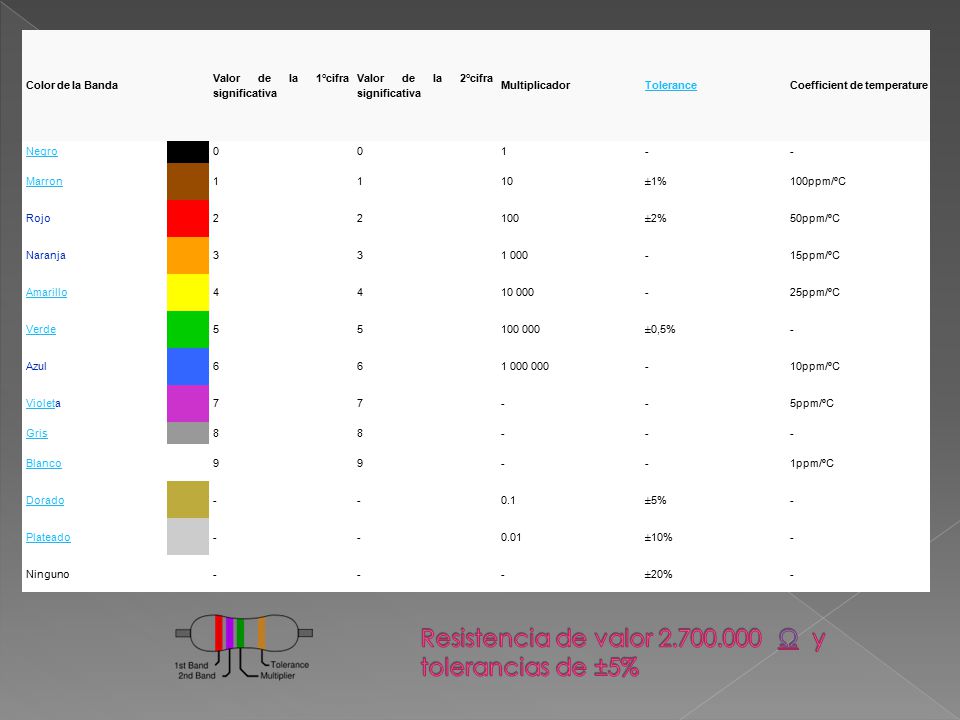The width and height of the screenshot is (960, 720).
Task: Click the gray Gris swatch
Action: pos(188,433)
